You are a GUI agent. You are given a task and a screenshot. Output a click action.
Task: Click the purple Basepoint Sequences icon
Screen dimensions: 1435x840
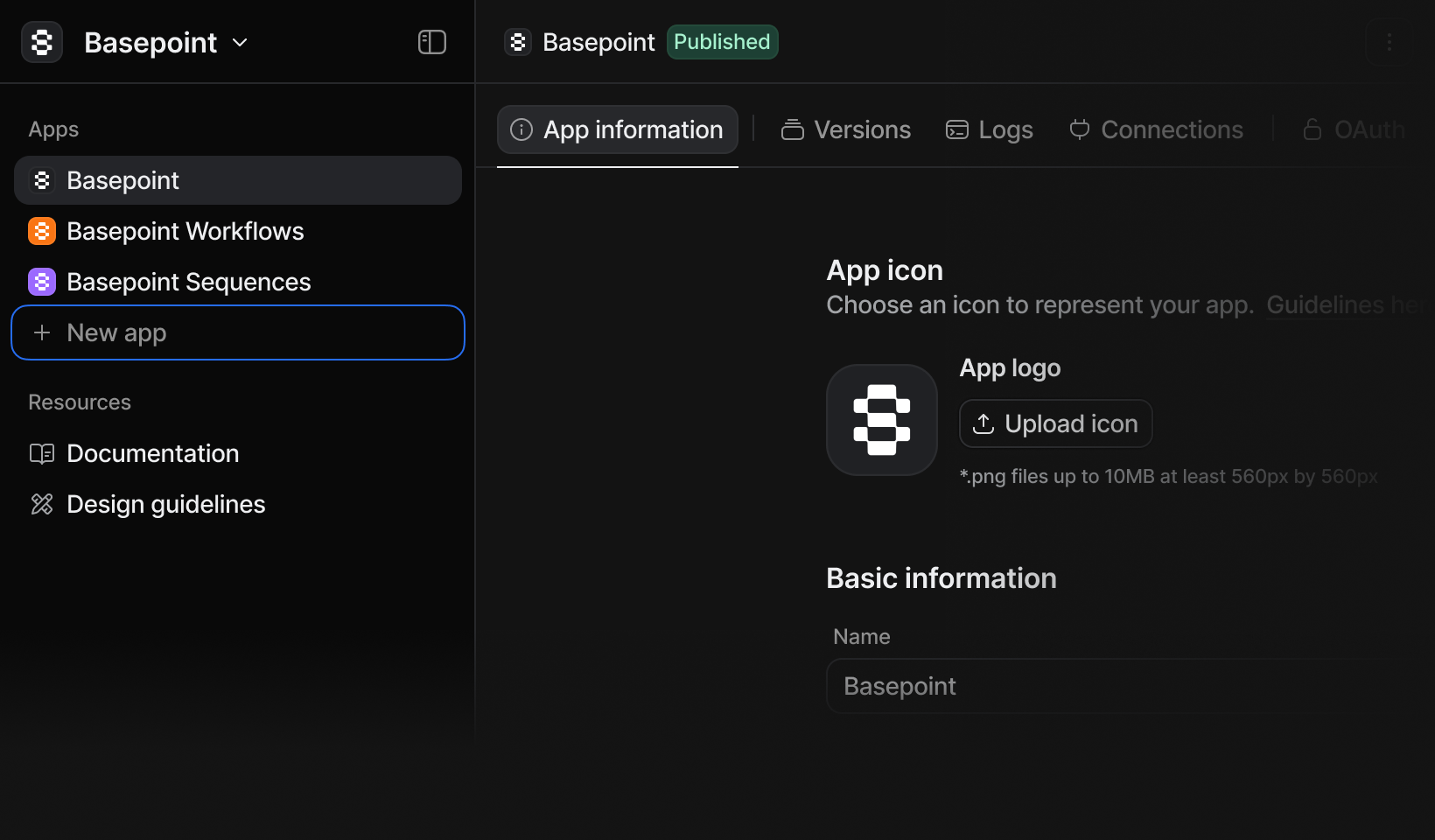[42, 282]
